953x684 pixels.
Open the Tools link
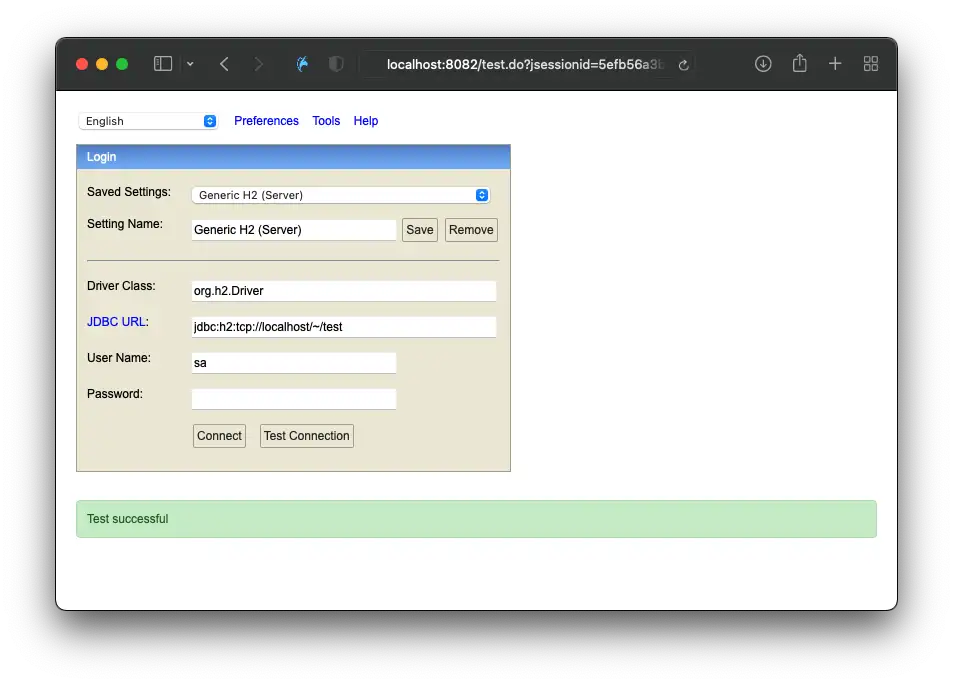point(326,121)
